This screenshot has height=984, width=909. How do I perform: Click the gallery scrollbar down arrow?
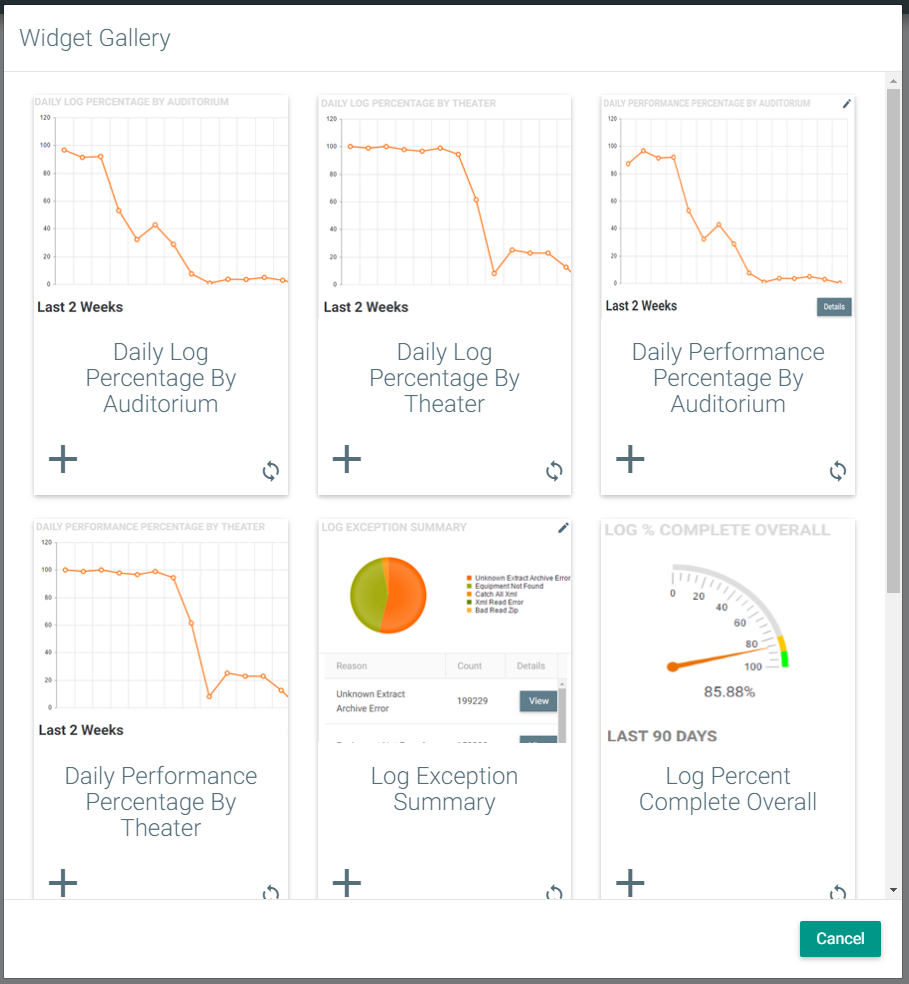click(893, 890)
